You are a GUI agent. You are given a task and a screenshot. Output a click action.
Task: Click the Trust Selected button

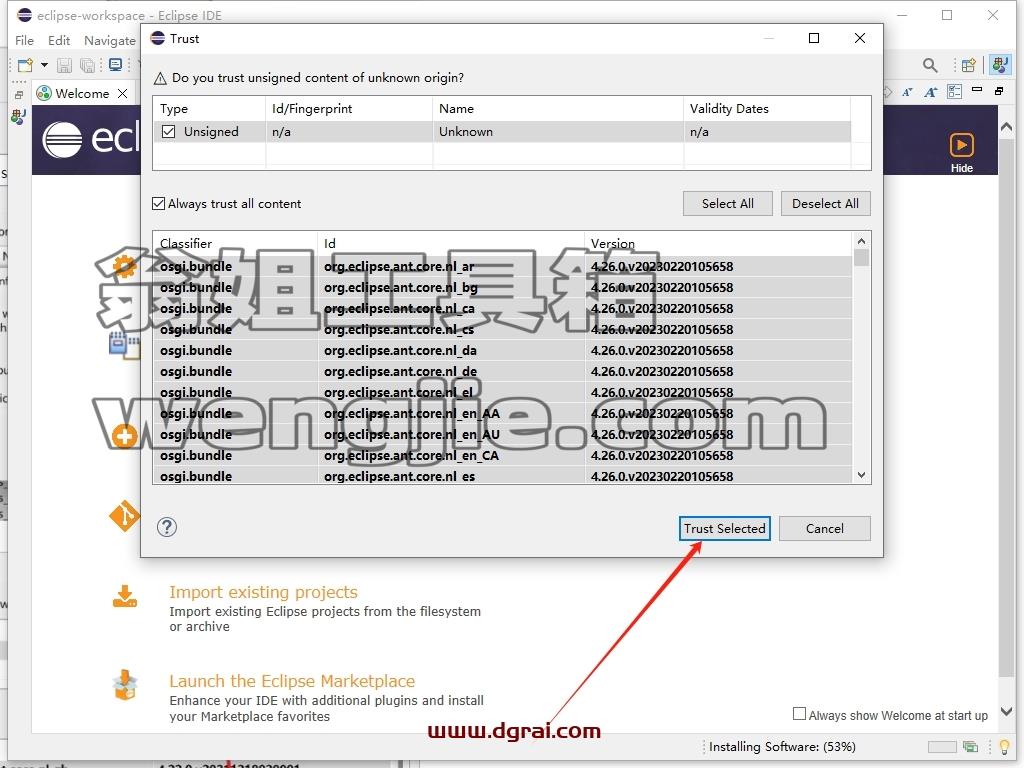(x=724, y=528)
